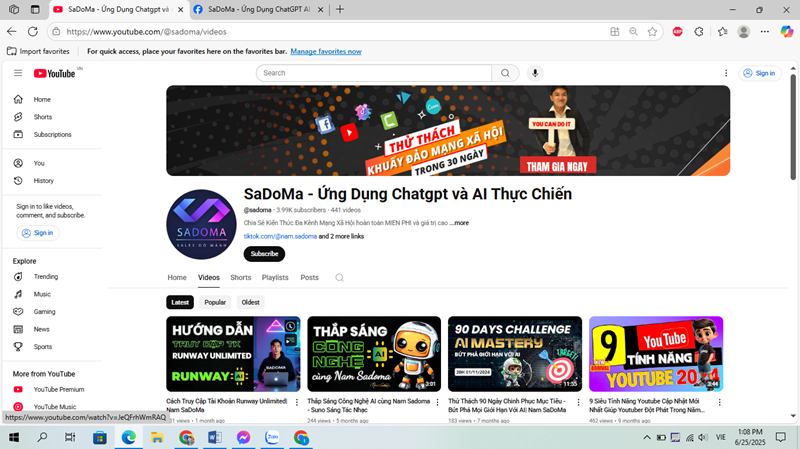800x449 pixels.
Task: Open 90 Days Challenge video thumbnail
Action: (515, 354)
